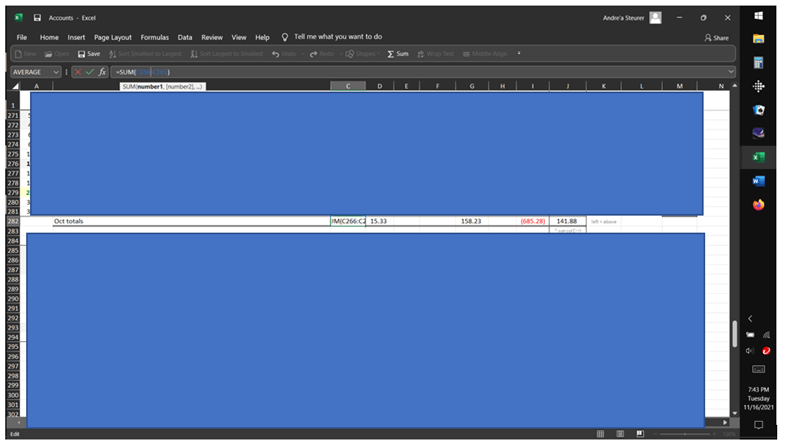This screenshot has width=786, height=447.
Task: Click the Middle Align button
Action: click(485, 54)
